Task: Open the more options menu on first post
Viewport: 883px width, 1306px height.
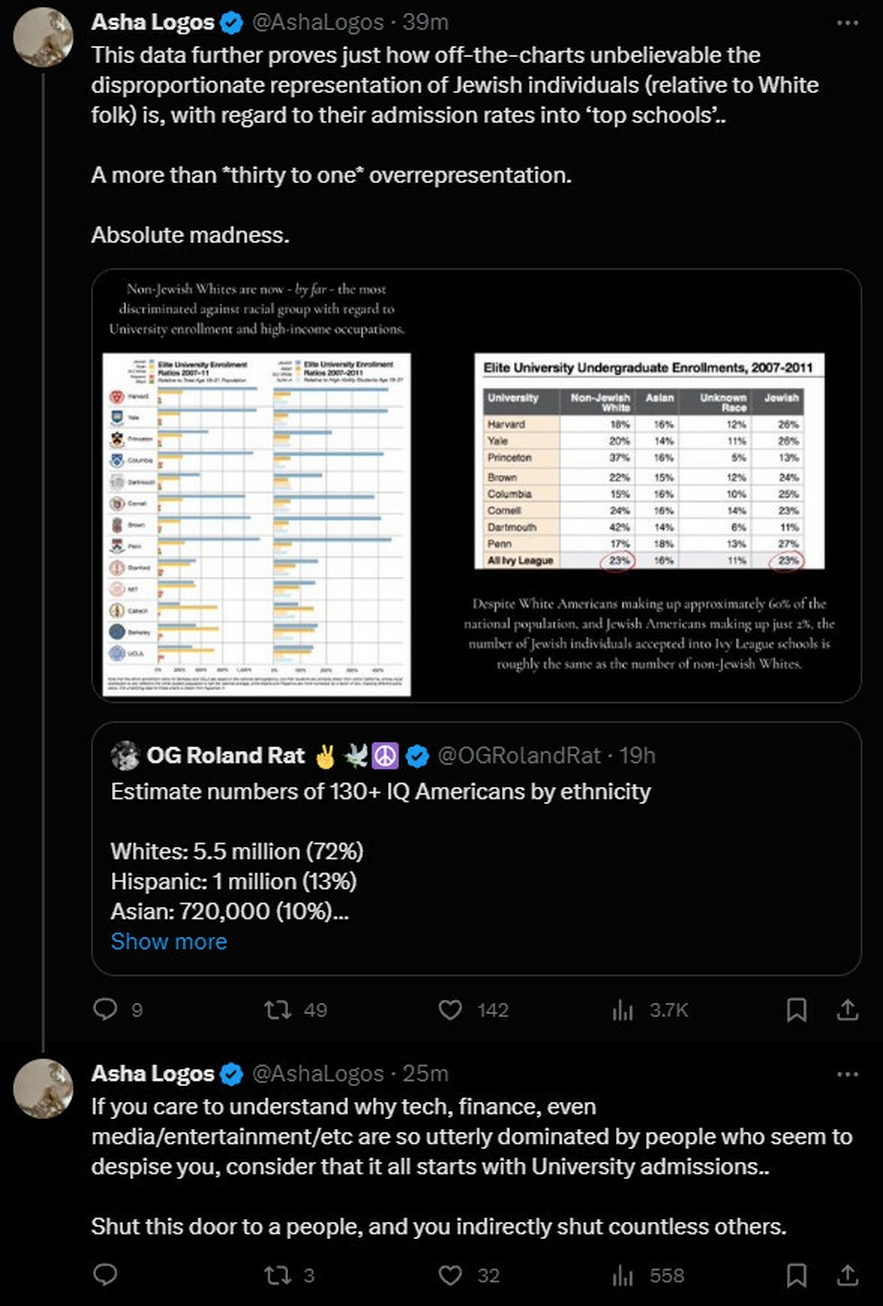Action: click(847, 22)
